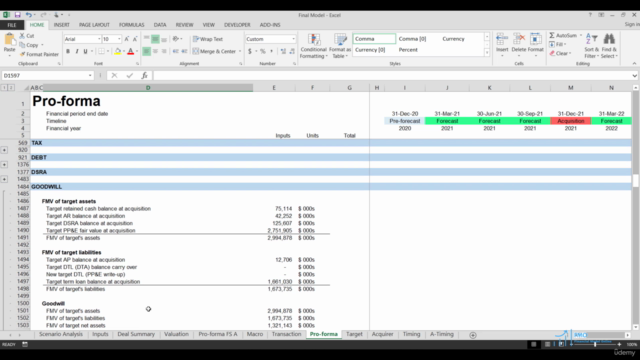
Task: Toggle Align Left for the cell
Action: 146,51
